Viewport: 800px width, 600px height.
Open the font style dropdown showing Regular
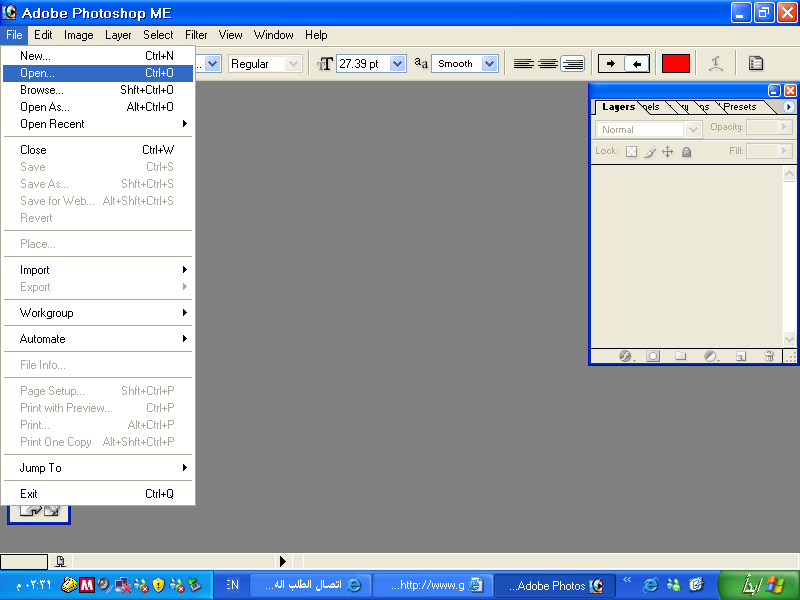pos(265,64)
